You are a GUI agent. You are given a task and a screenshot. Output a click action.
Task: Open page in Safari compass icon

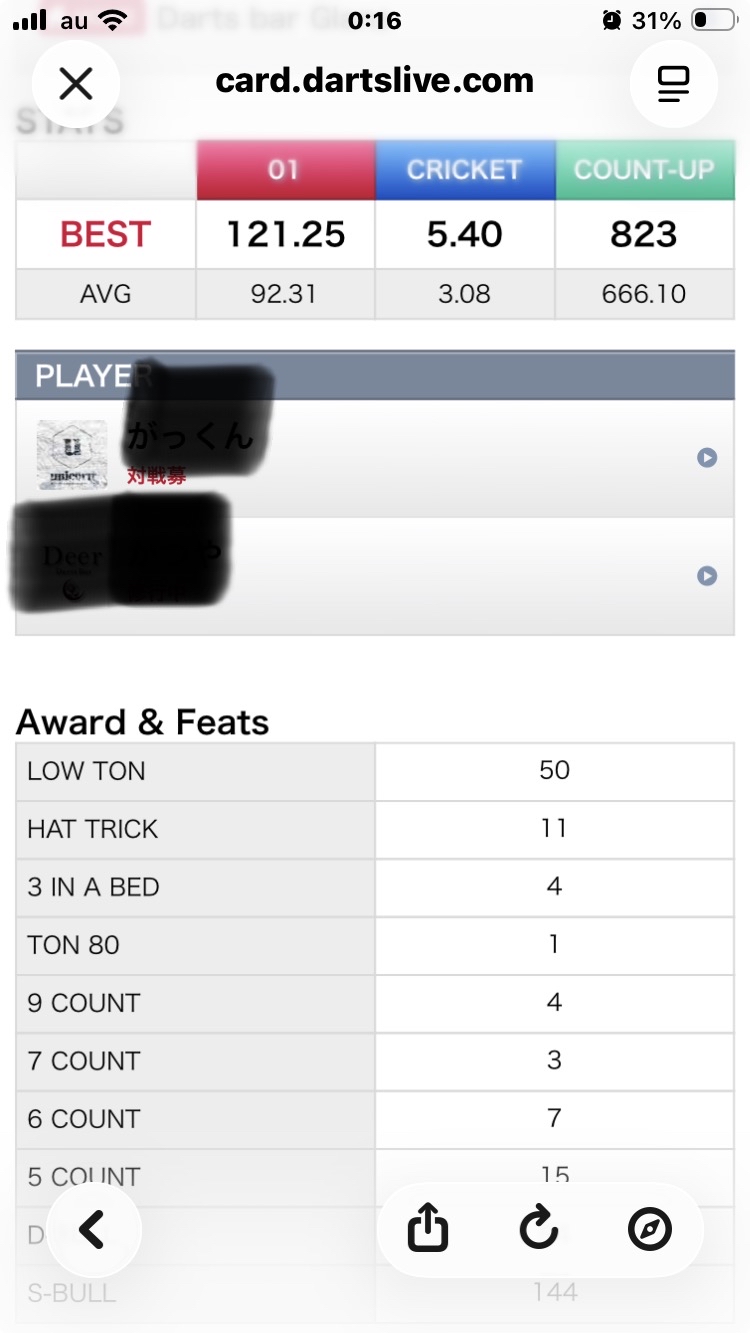tap(649, 1230)
